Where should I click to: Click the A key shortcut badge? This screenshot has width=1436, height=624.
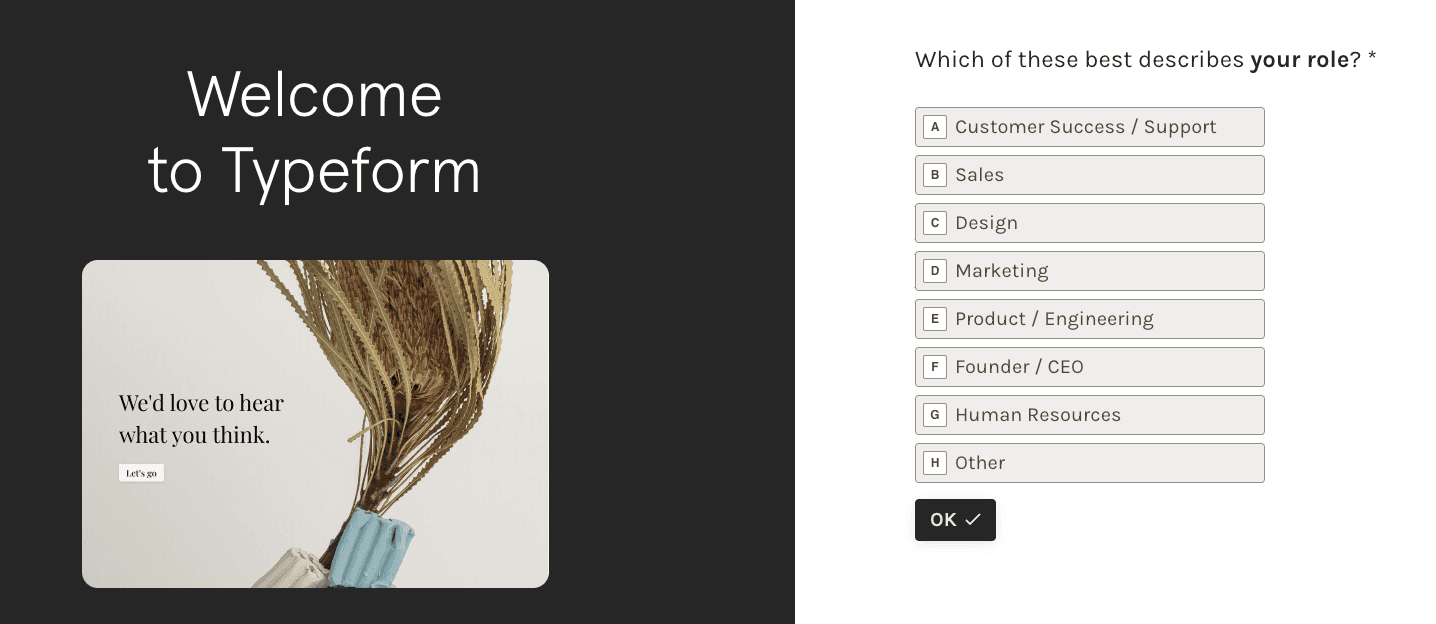pos(935,127)
